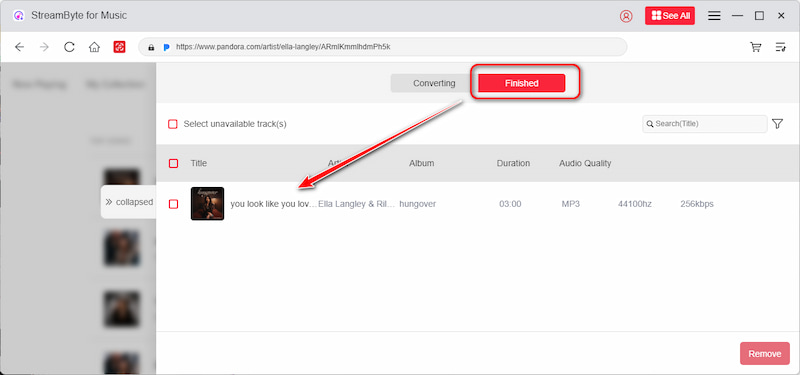Image resolution: width=800 pixels, height=375 pixels.
Task: Go to the home icon
Action: 94,47
